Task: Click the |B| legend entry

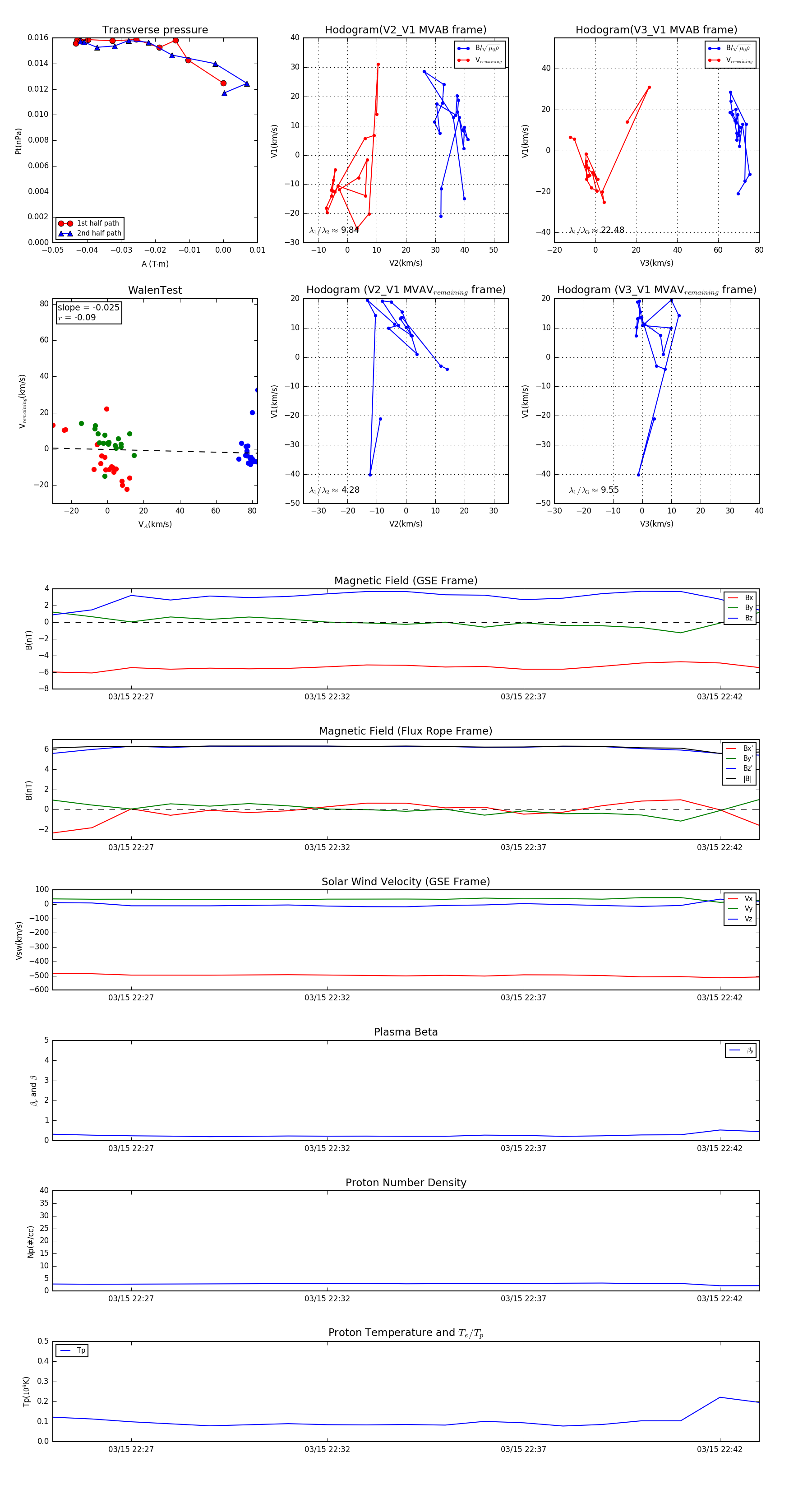Action: 740,779
